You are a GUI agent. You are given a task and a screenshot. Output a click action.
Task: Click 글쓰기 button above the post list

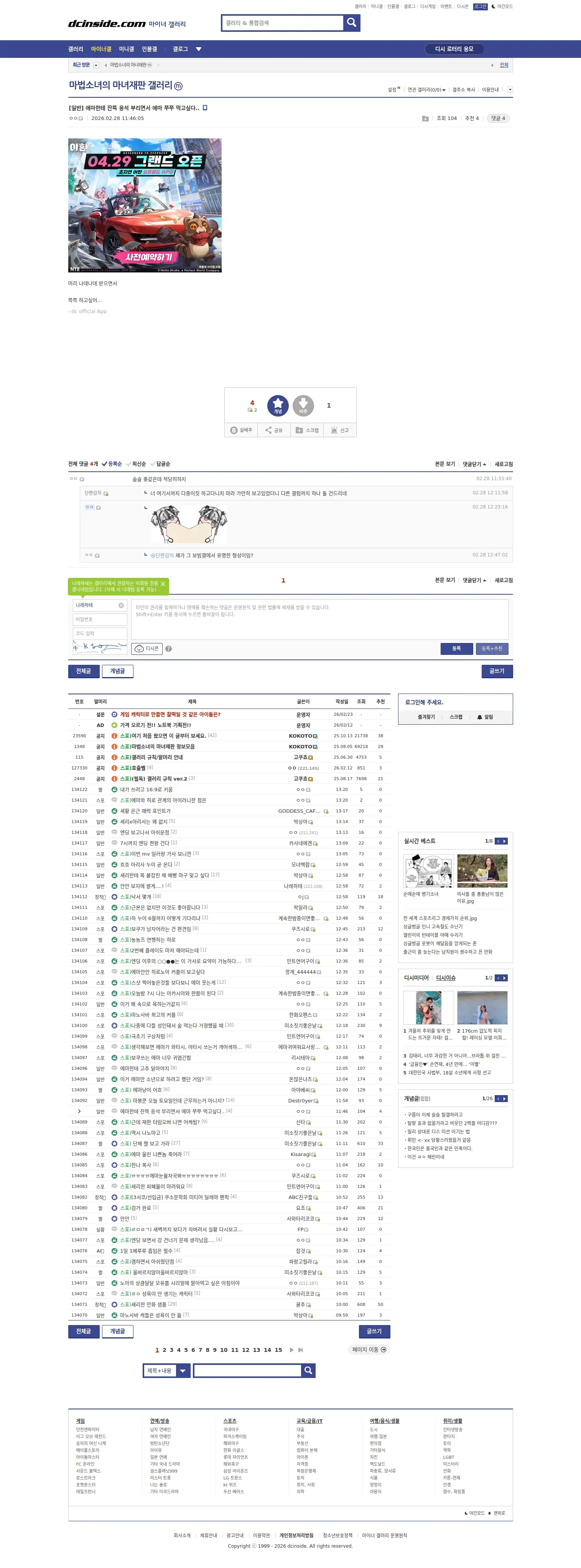click(x=497, y=671)
